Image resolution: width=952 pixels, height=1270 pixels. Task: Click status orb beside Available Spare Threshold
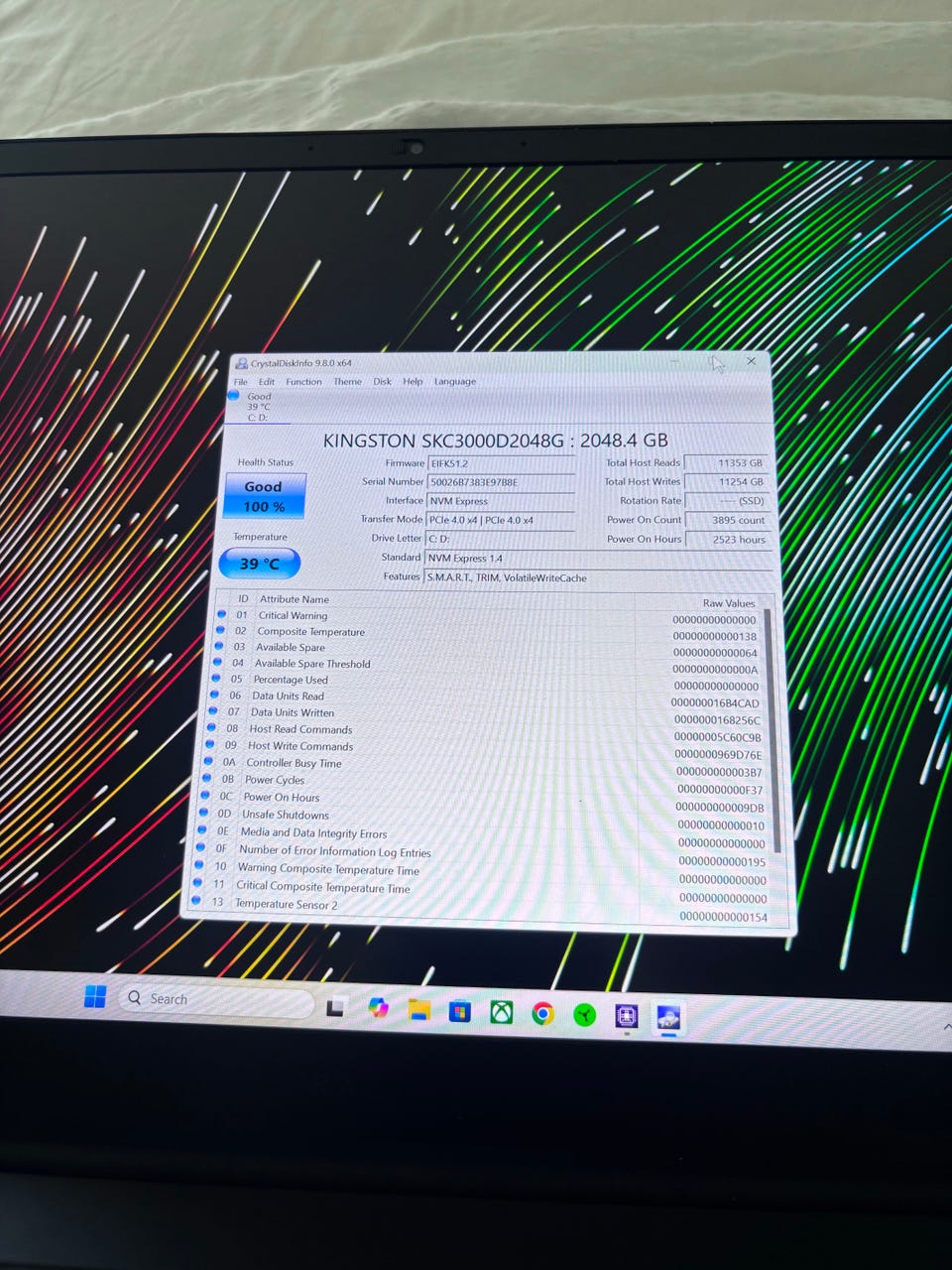click(x=217, y=662)
